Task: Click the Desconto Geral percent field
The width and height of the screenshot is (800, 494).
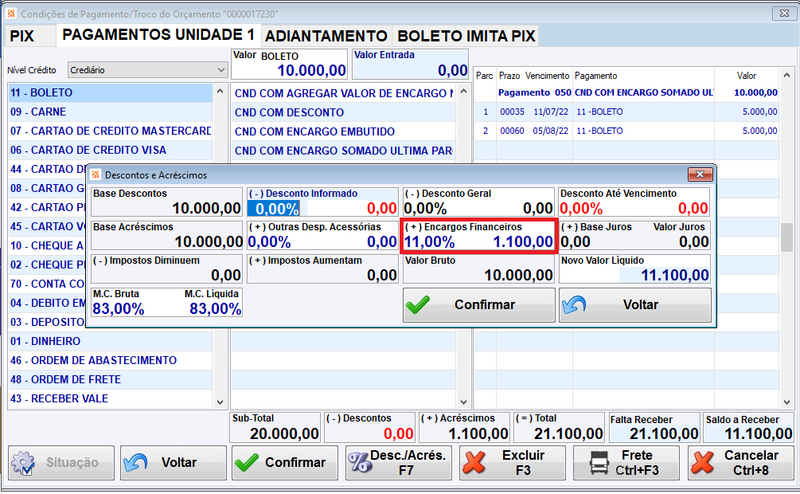Action: click(x=426, y=209)
